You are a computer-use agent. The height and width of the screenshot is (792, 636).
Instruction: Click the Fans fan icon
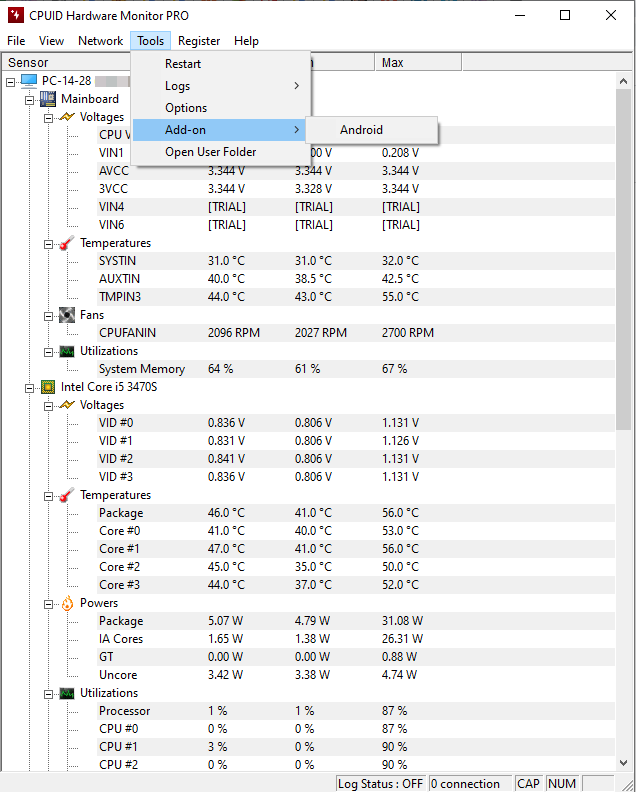67,315
